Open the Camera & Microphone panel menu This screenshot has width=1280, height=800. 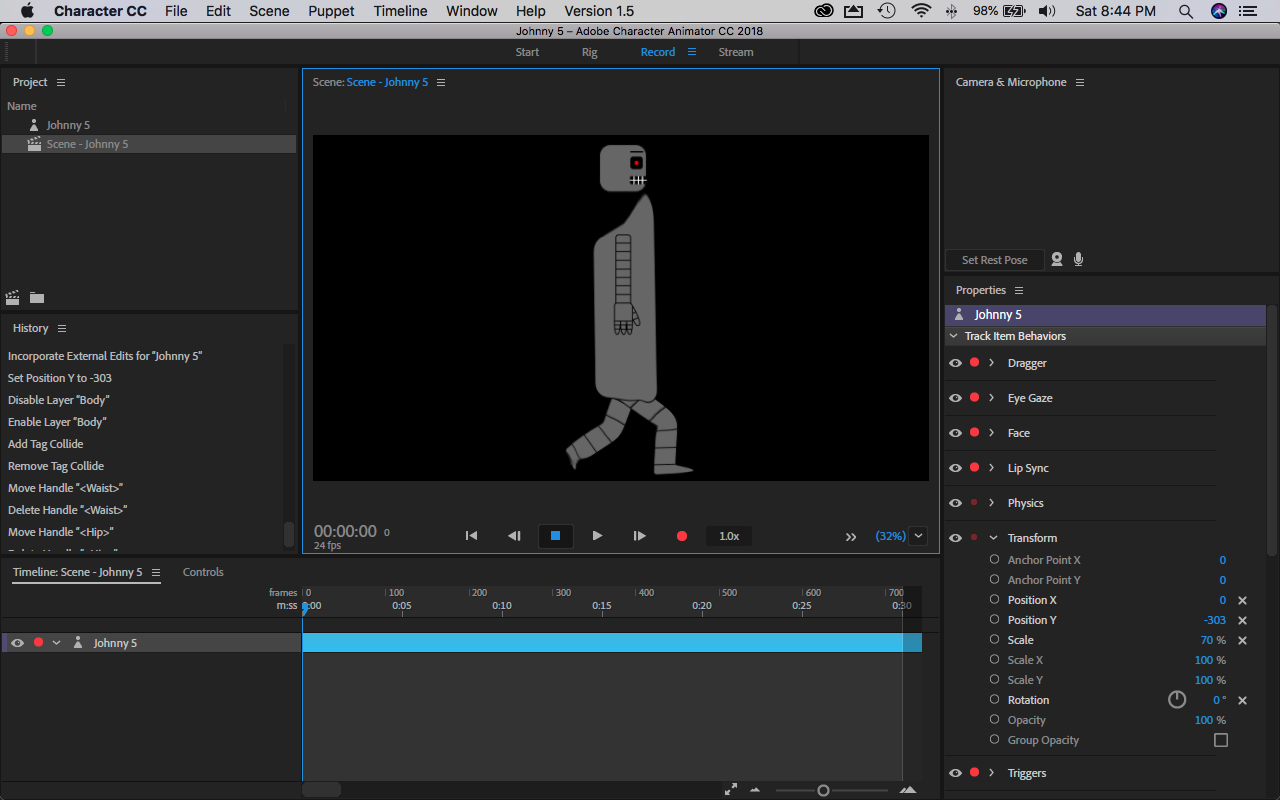[x=1080, y=82]
